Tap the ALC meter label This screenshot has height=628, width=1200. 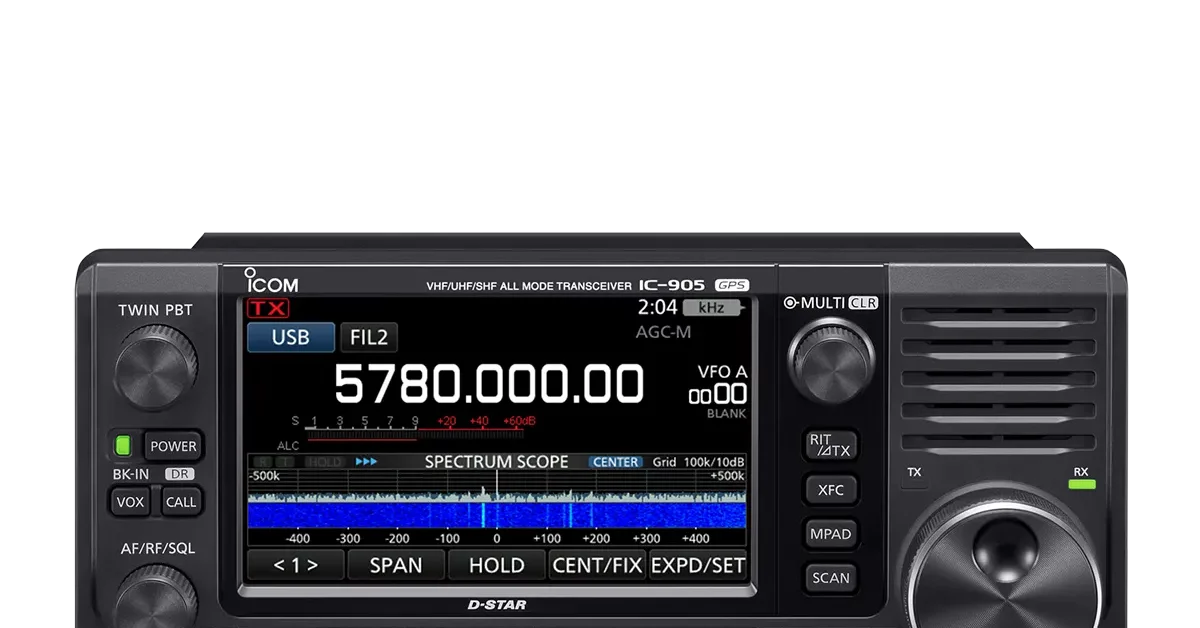(288, 446)
